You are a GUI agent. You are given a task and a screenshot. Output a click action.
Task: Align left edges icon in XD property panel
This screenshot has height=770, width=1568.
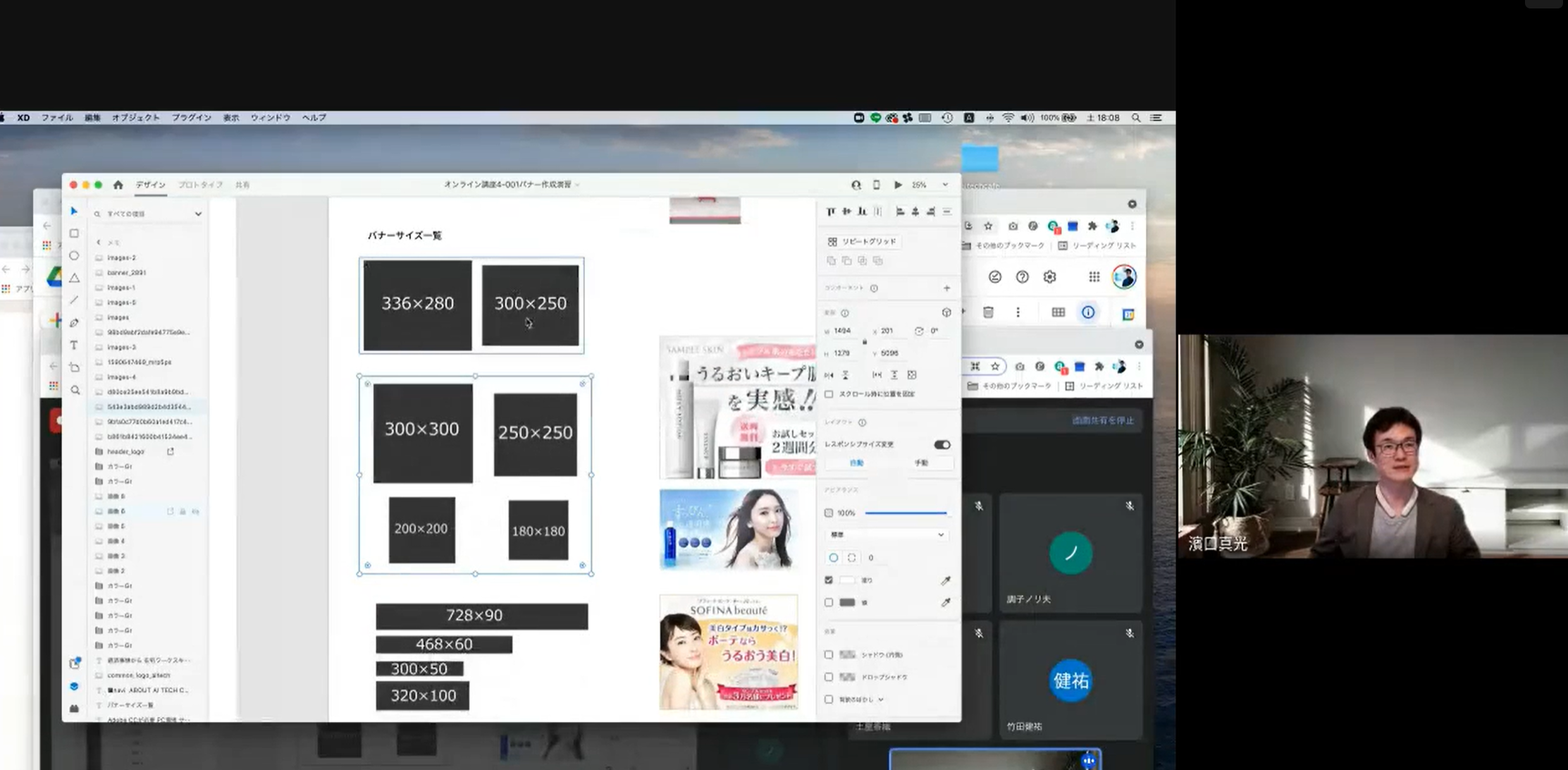[x=900, y=212]
